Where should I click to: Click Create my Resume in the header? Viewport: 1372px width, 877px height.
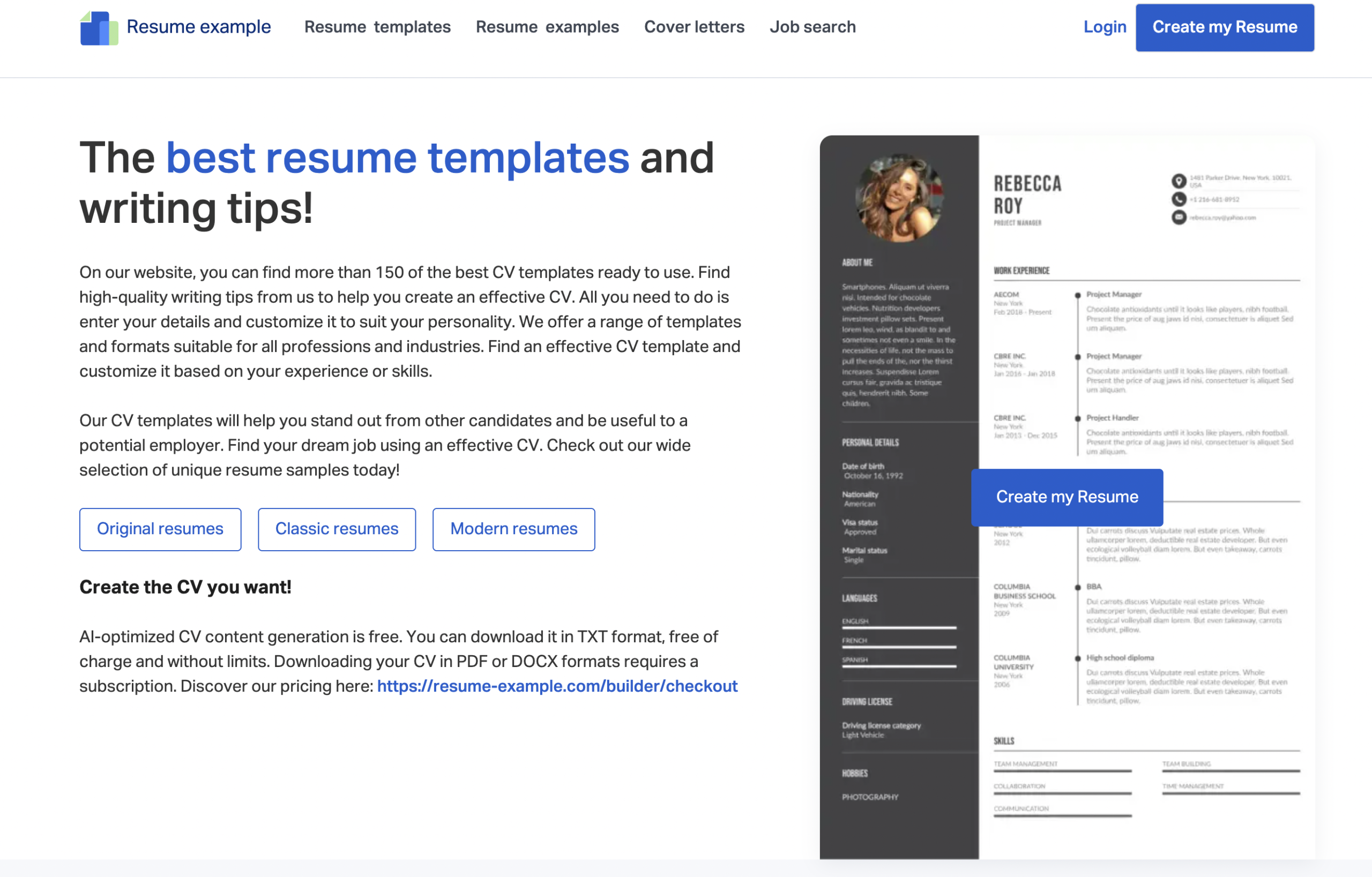tap(1225, 27)
